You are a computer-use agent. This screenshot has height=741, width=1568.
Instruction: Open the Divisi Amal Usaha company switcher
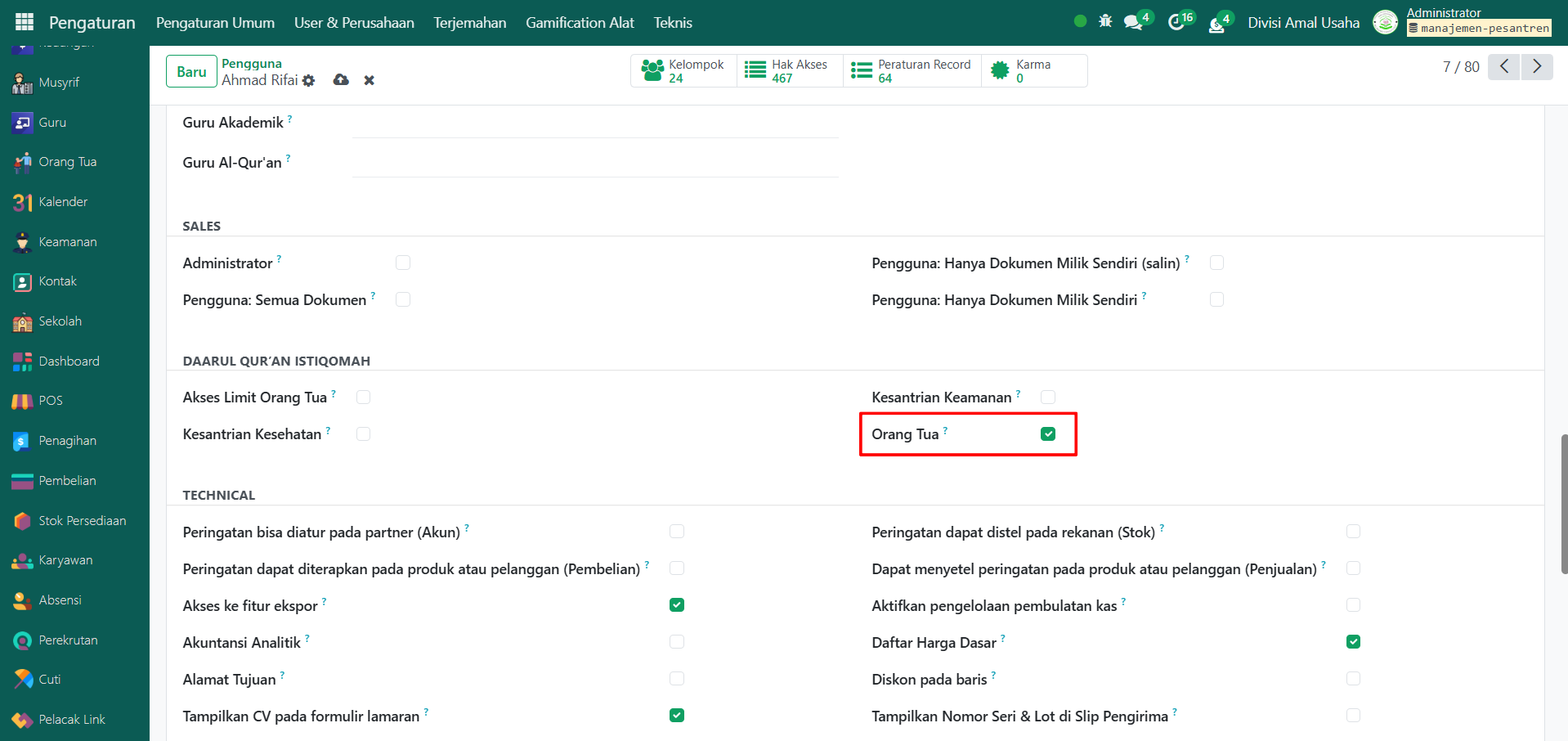(1303, 23)
